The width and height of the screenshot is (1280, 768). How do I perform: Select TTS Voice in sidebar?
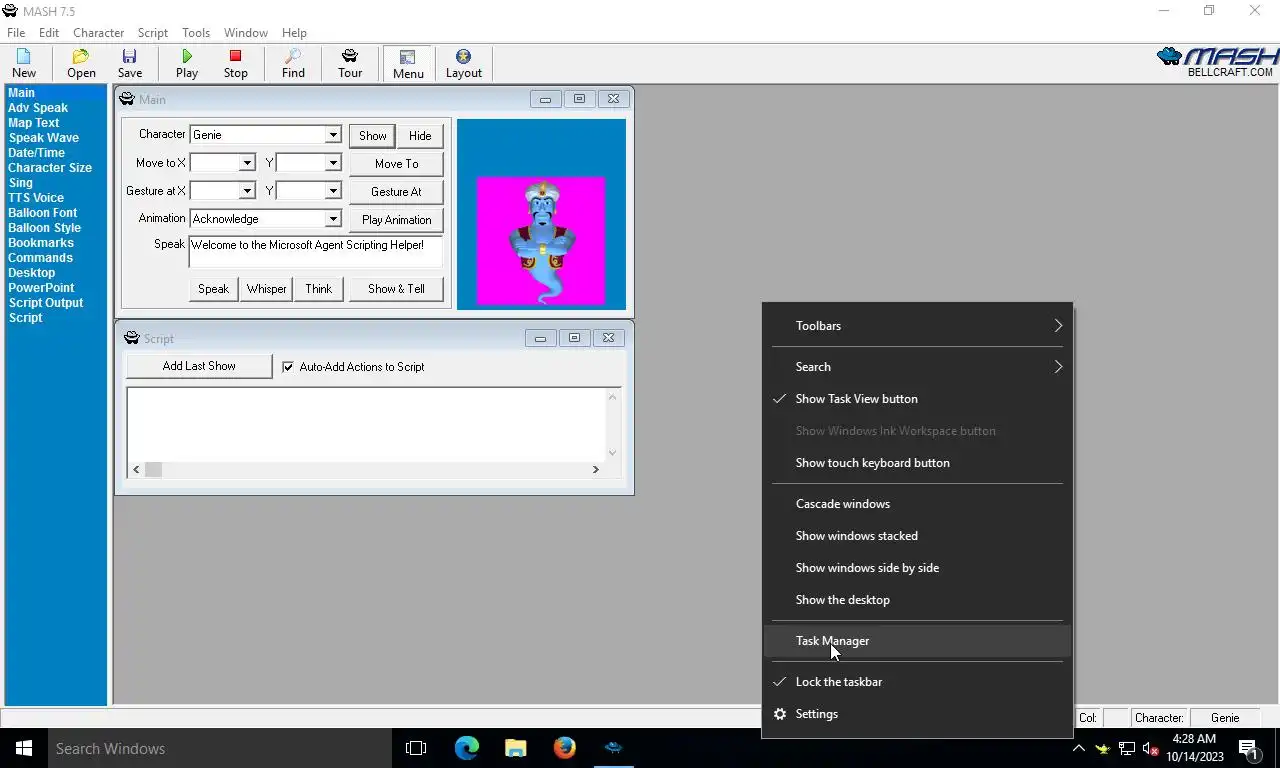tap(36, 198)
